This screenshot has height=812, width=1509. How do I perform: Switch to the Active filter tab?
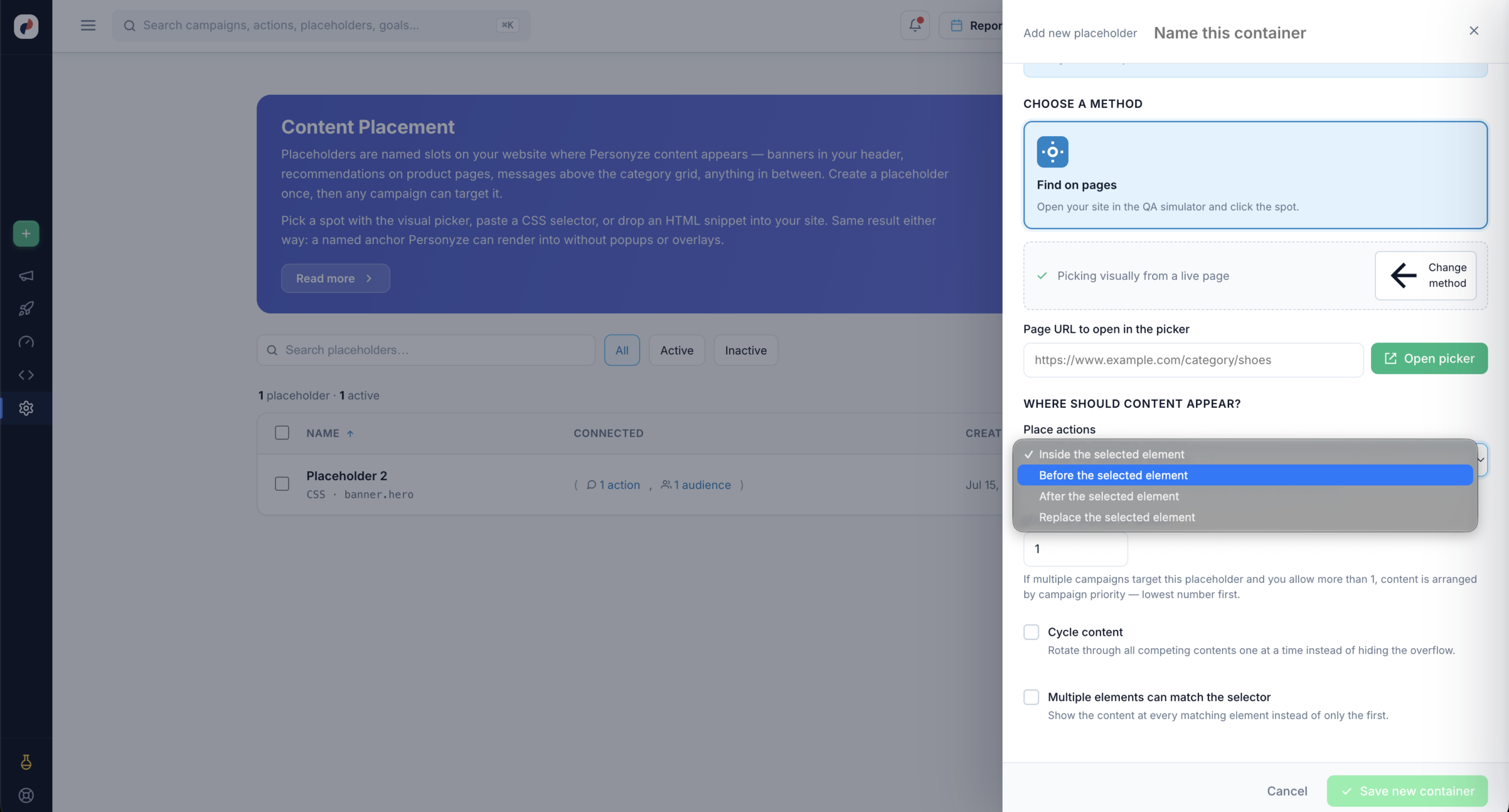pyautogui.click(x=677, y=350)
